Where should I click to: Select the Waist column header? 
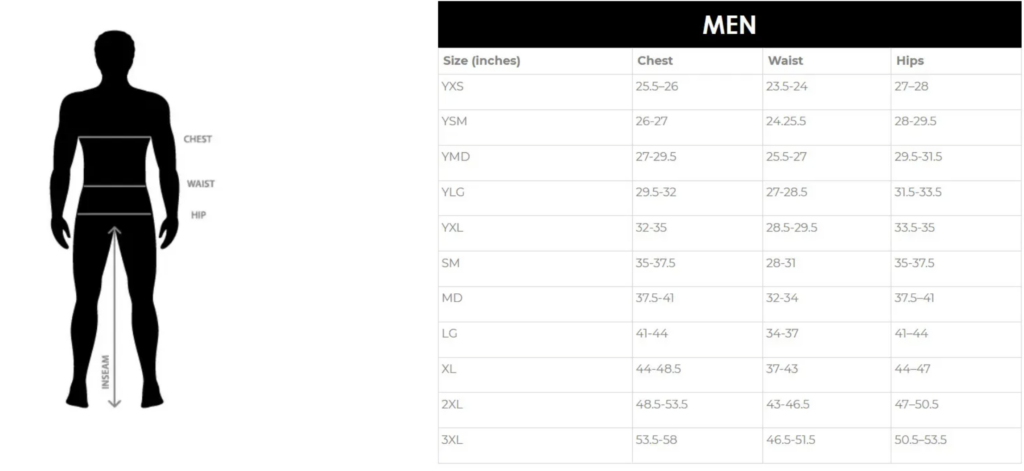click(x=785, y=61)
